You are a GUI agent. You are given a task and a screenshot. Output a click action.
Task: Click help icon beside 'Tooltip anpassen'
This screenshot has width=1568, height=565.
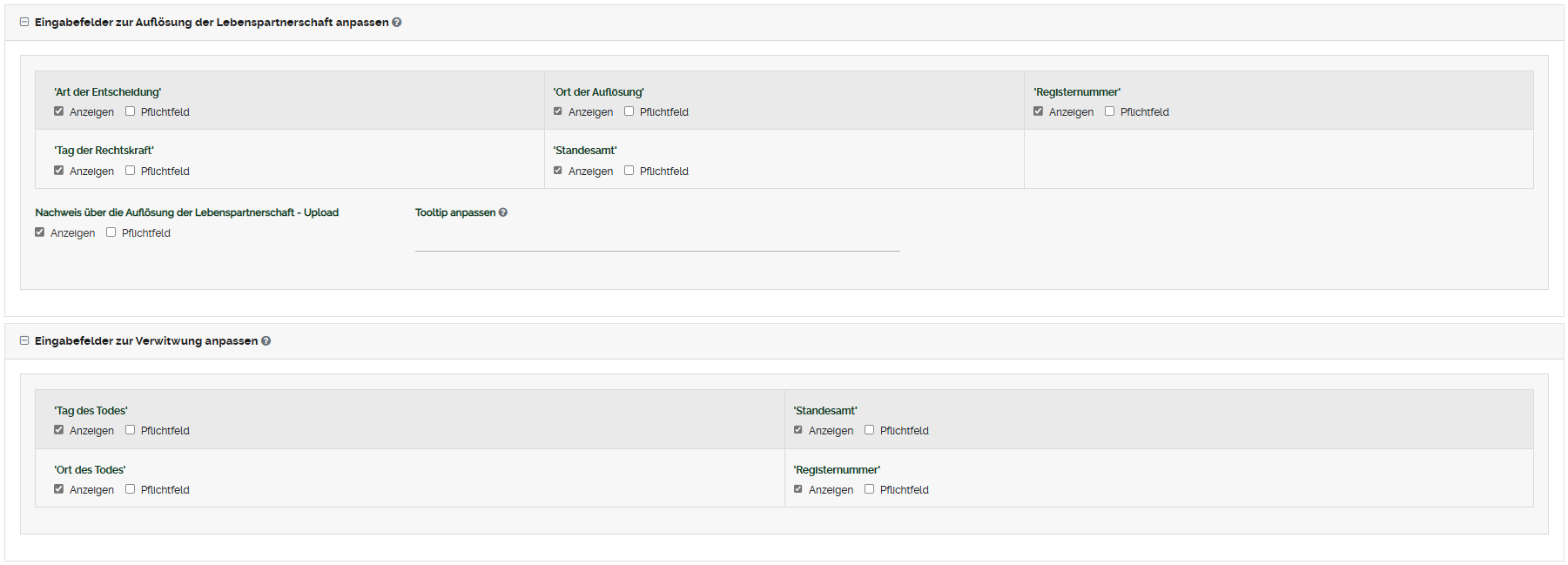(503, 212)
